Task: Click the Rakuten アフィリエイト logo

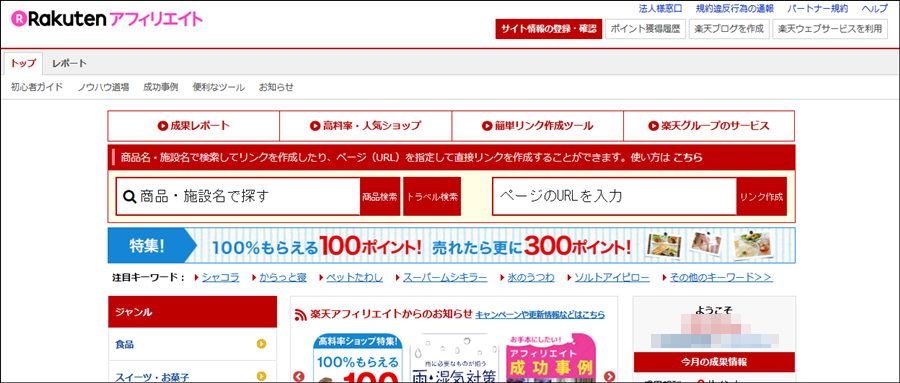Action: [x=107, y=19]
